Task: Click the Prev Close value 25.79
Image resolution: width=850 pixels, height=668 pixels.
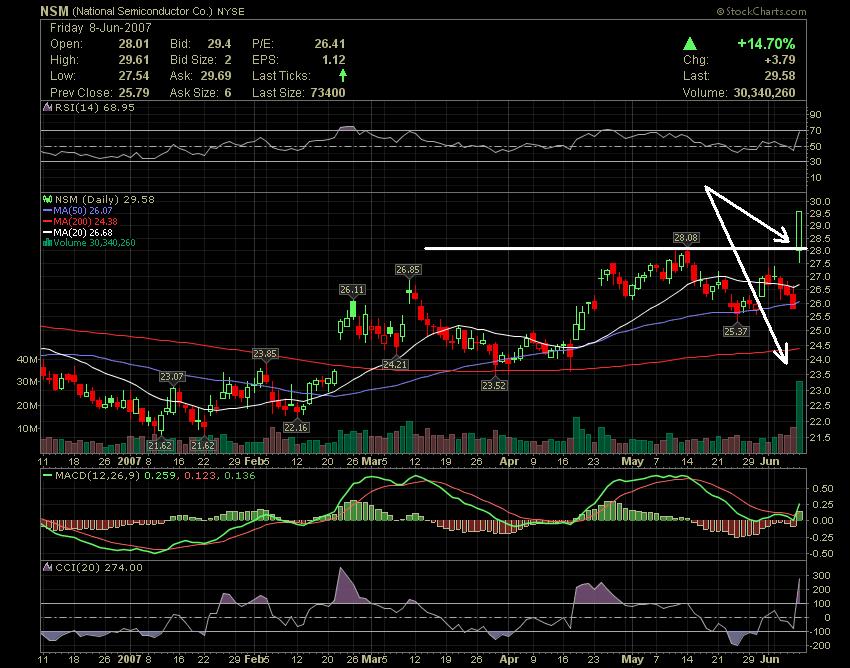Action: (x=134, y=93)
